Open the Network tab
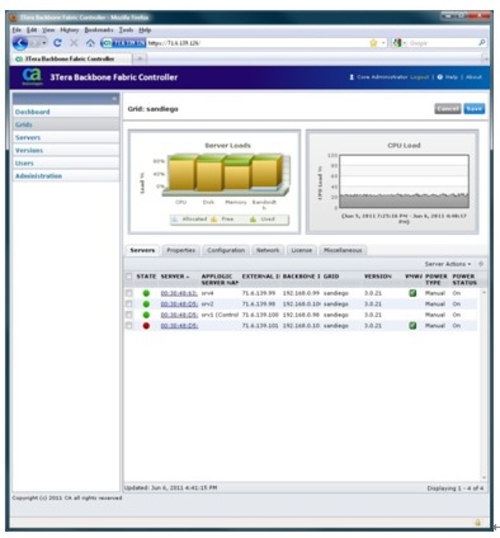Viewport: 500px width, 538px height. coord(268,250)
